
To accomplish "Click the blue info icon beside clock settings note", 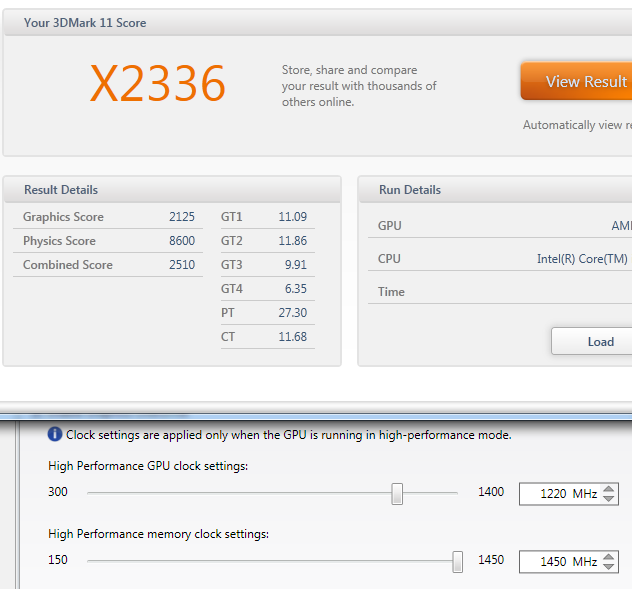I will pyautogui.click(x=55, y=435).
